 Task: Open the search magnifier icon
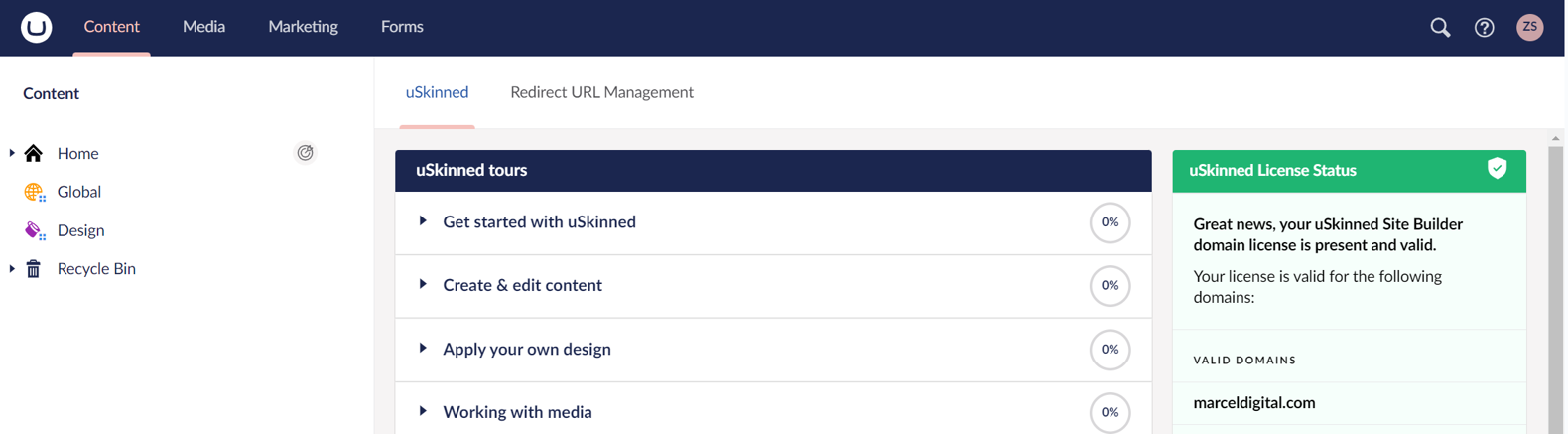pos(1440,28)
